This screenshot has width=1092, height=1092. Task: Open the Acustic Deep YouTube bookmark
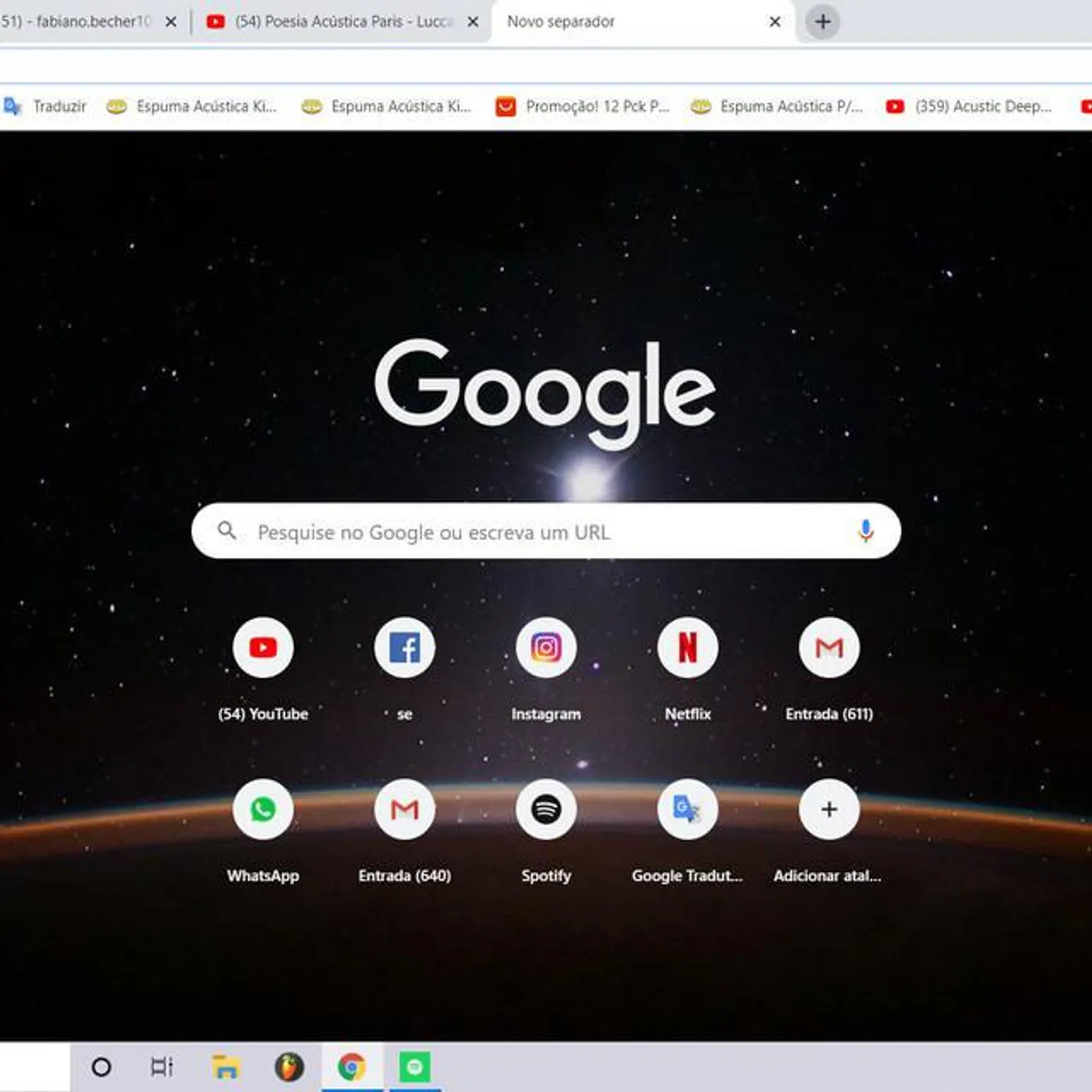pyautogui.click(x=970, y=106)
